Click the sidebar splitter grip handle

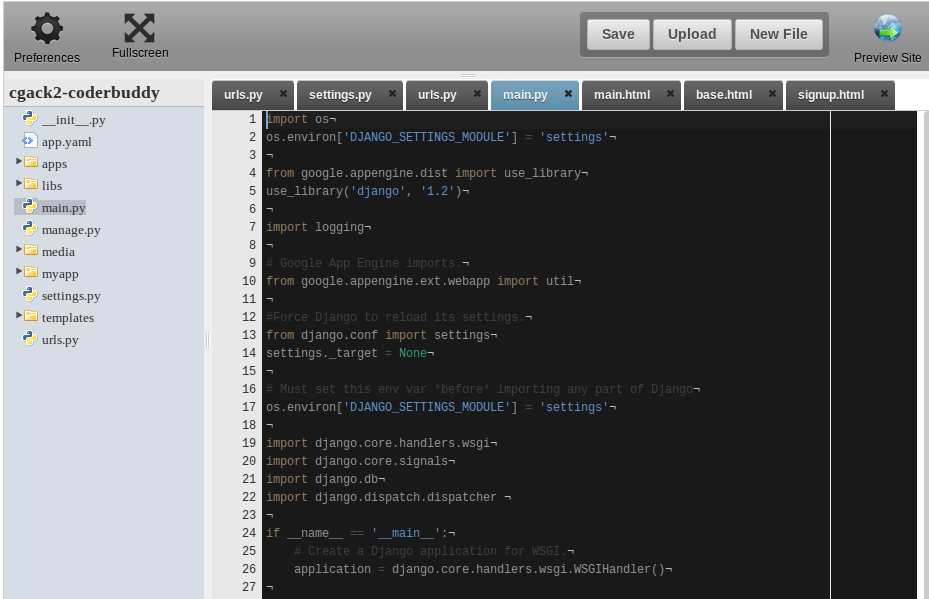(x=207, y=340)
